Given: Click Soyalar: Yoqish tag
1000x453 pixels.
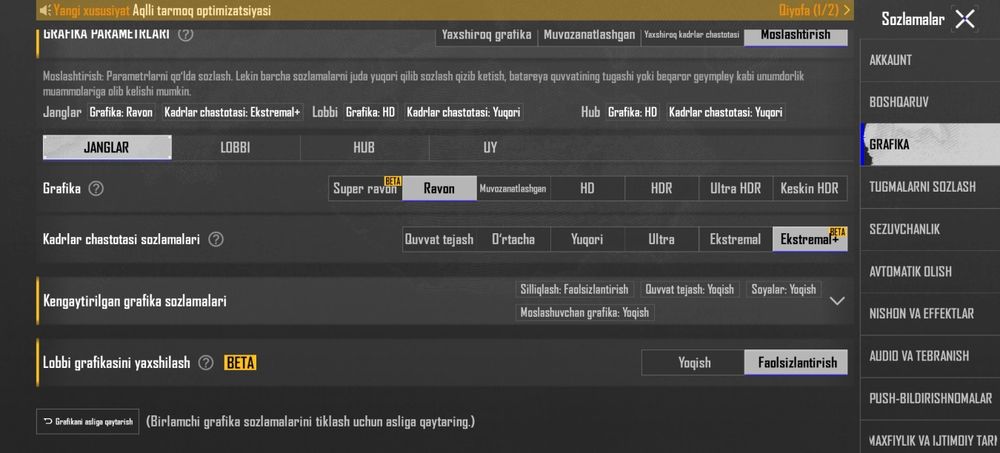Looking at the screenshot, I should pyautogui.click(x=784, y=289).
